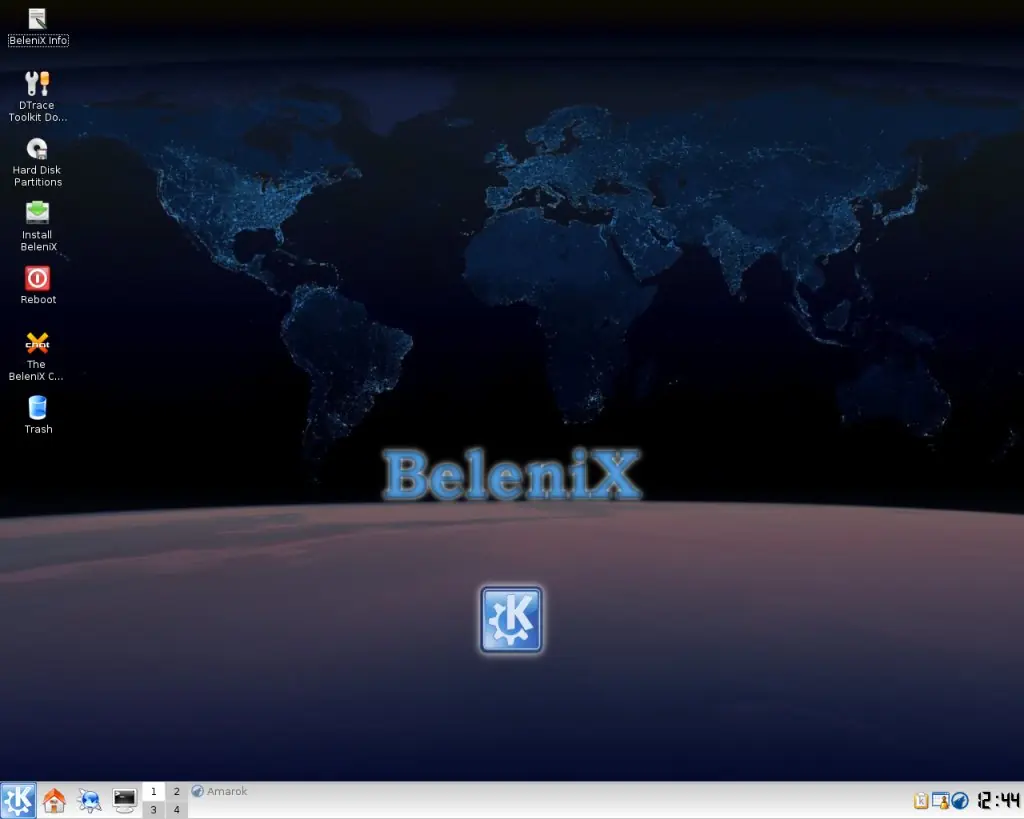Viewport: 1024px width, 819px height.
Task: Click the Amarok wolf icon in system tray
Action: 960,801
